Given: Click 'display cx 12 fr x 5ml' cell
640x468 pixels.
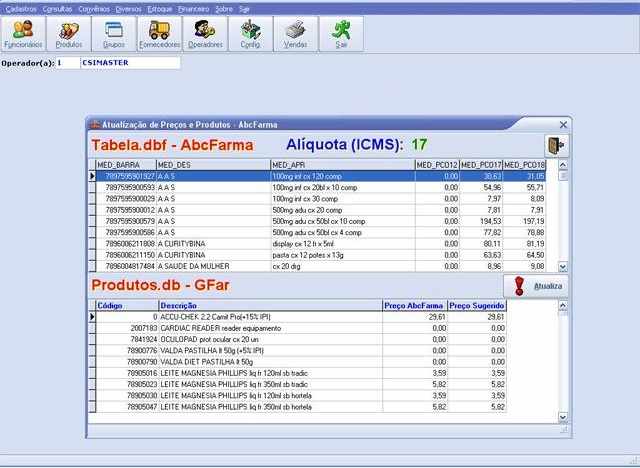Looking at the screenshot, I should tap(343, 244).
